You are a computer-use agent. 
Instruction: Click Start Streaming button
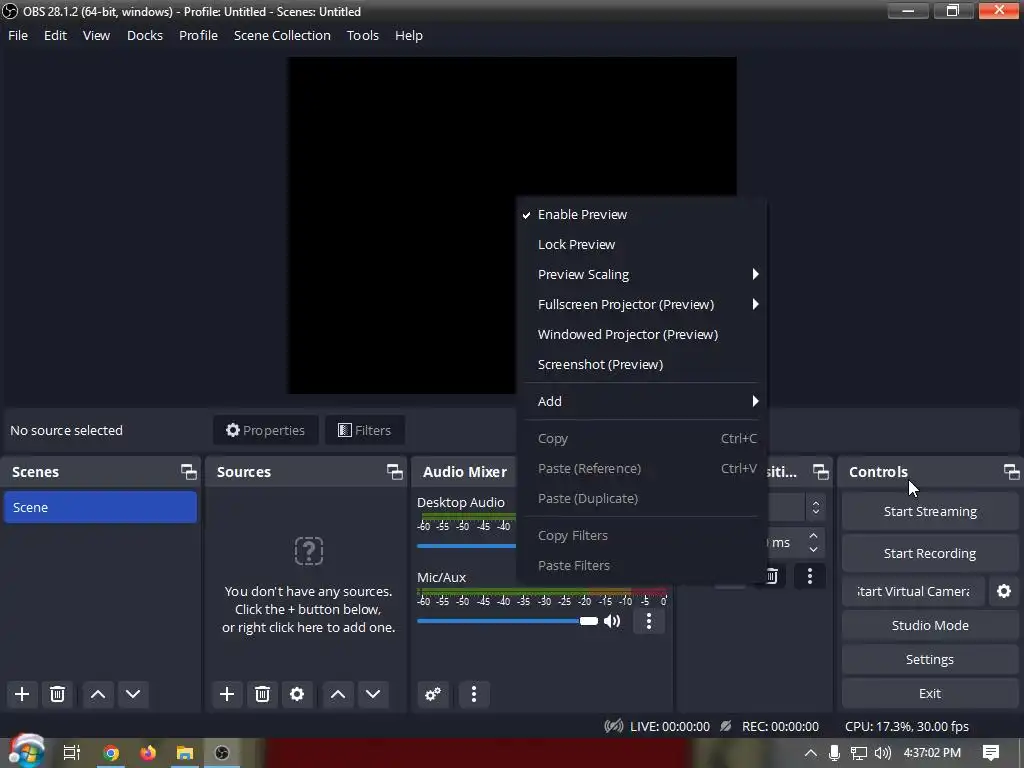click(930, 511)
